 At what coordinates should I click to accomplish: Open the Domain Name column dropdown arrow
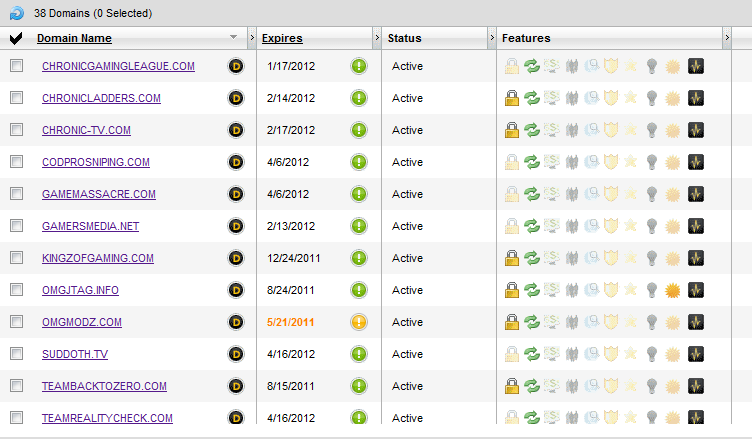tap(234, 38)
